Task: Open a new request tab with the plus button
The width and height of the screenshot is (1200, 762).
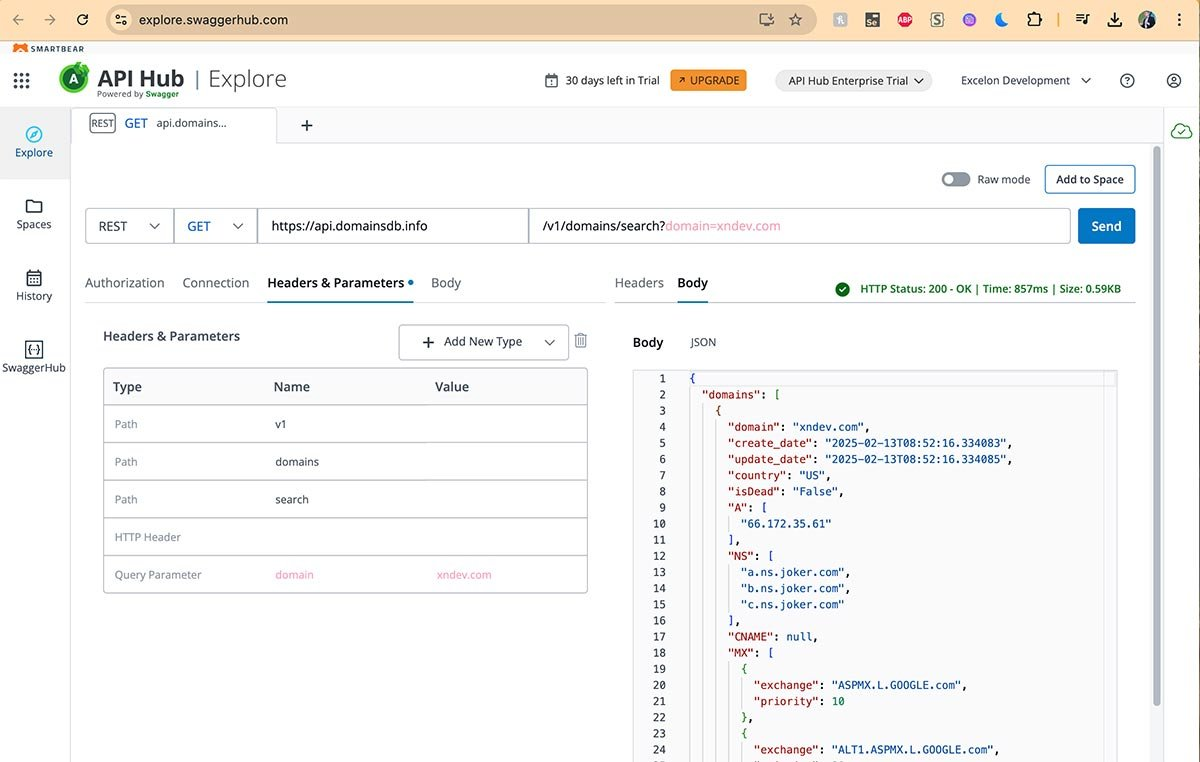Action: (x=306, y=125)
